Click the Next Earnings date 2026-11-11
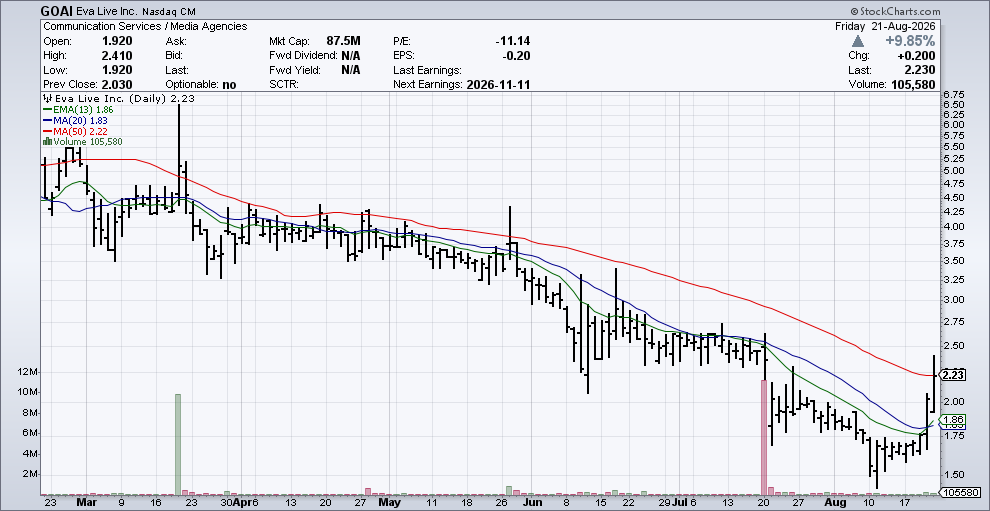 click(x=498, y=84)
